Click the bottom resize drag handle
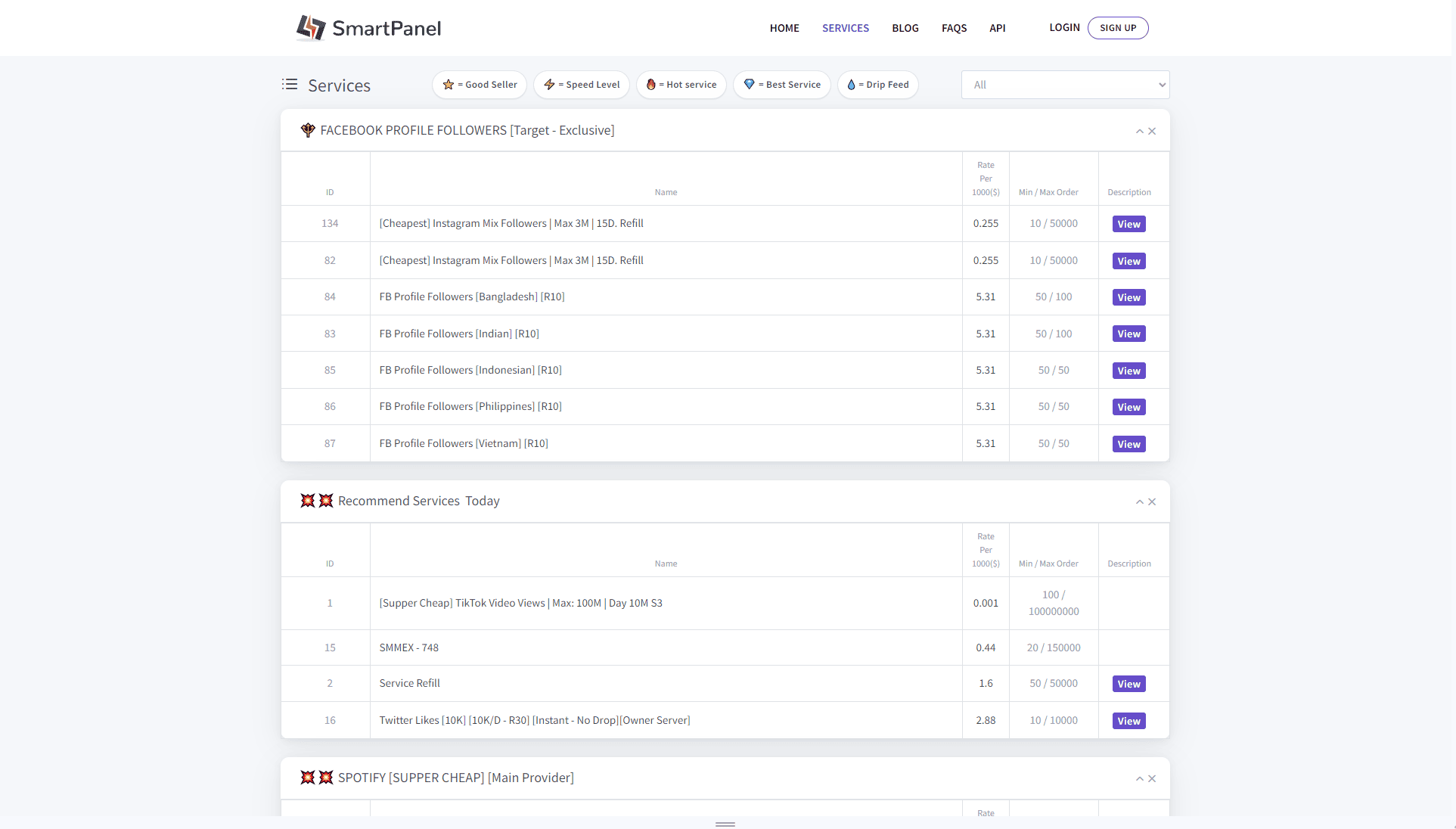 tap(725, 824)
